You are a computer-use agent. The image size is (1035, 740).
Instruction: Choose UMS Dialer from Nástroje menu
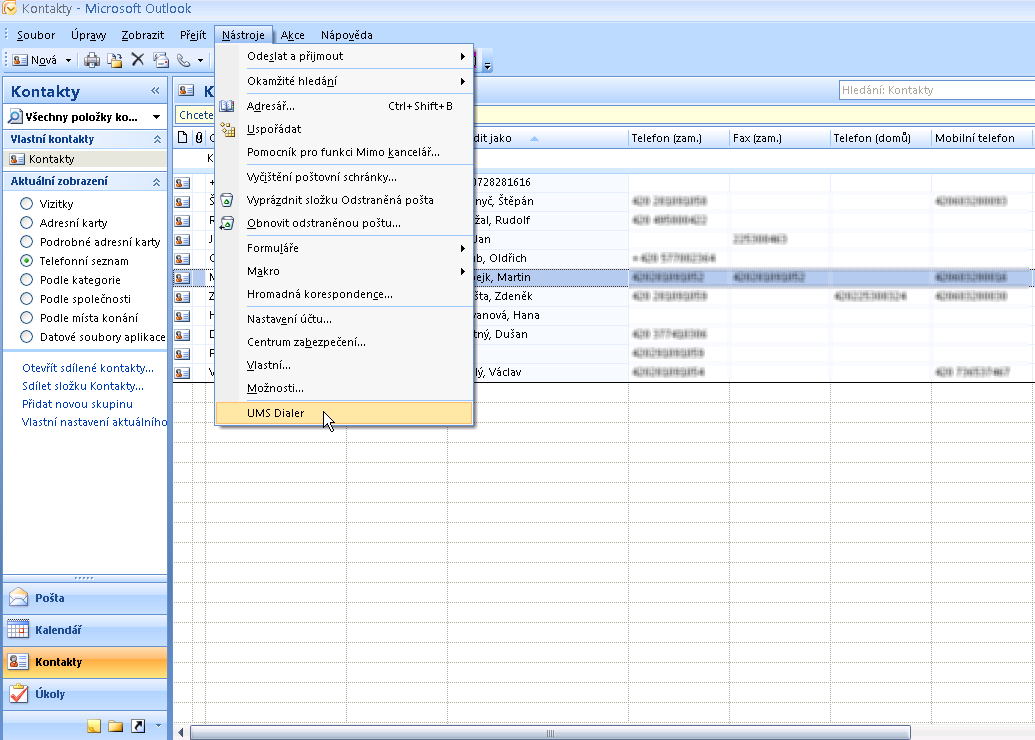click(x=344, y=413)
